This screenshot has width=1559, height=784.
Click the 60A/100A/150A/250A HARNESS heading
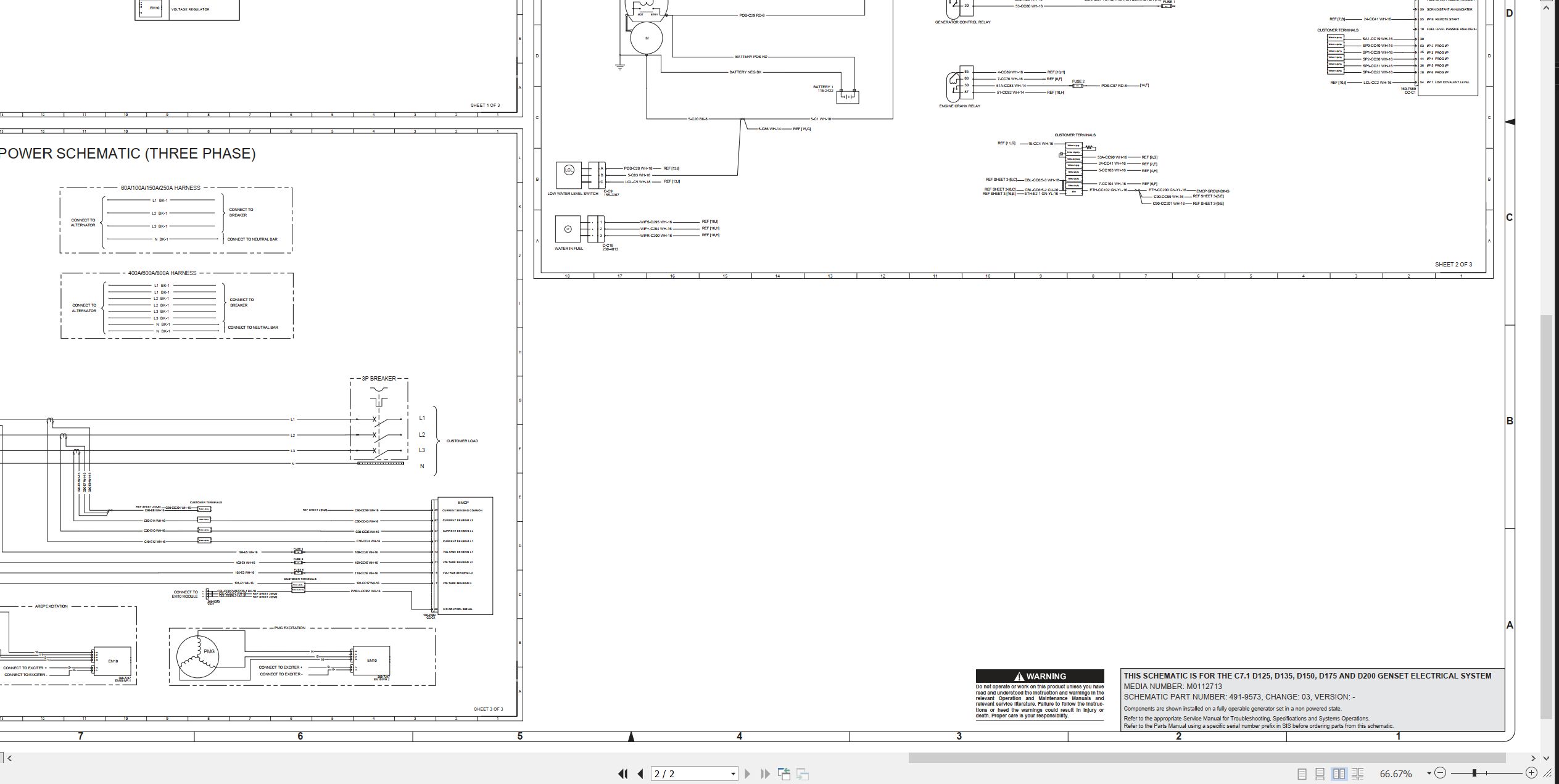tap(160, 188)
